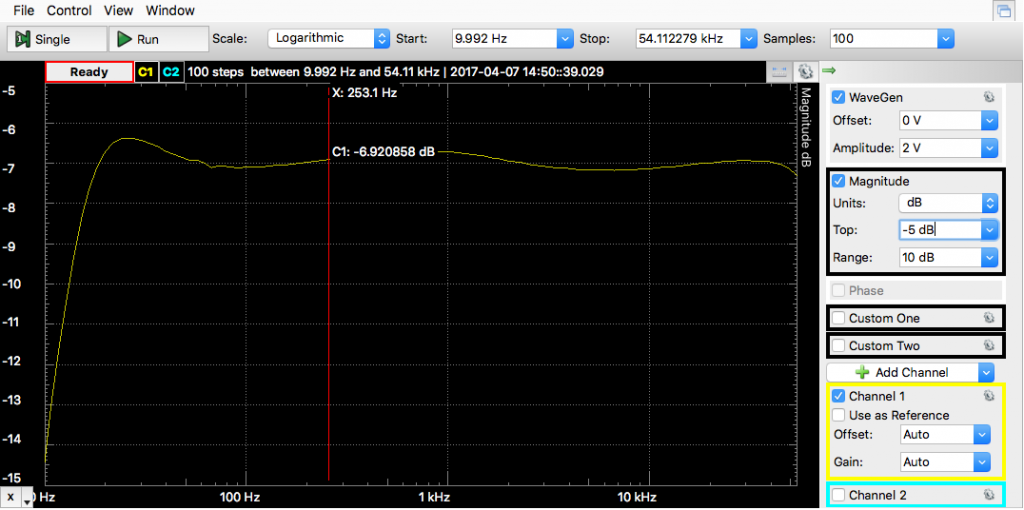Open Channel 2 settings gear

[989, 495]
